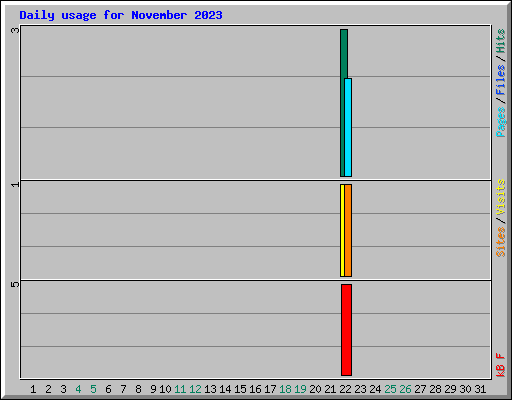The height and width of the screenshot is (400, 512).
Task: Click day label 2 on x-axis
Action: (x=48, y=389)
